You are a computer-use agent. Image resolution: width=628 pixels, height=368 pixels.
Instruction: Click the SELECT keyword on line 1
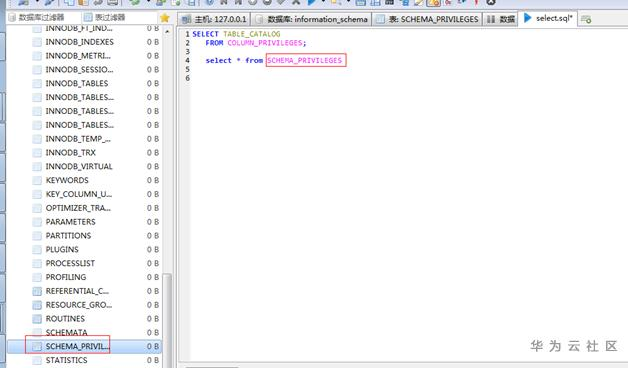click(205, 34)
